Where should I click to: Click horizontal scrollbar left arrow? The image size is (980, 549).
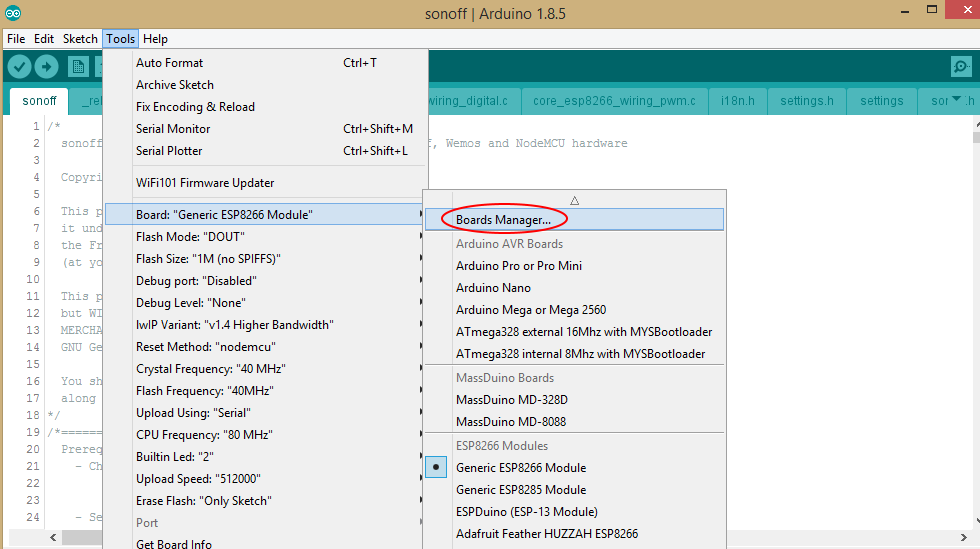(x=53, y=537)
